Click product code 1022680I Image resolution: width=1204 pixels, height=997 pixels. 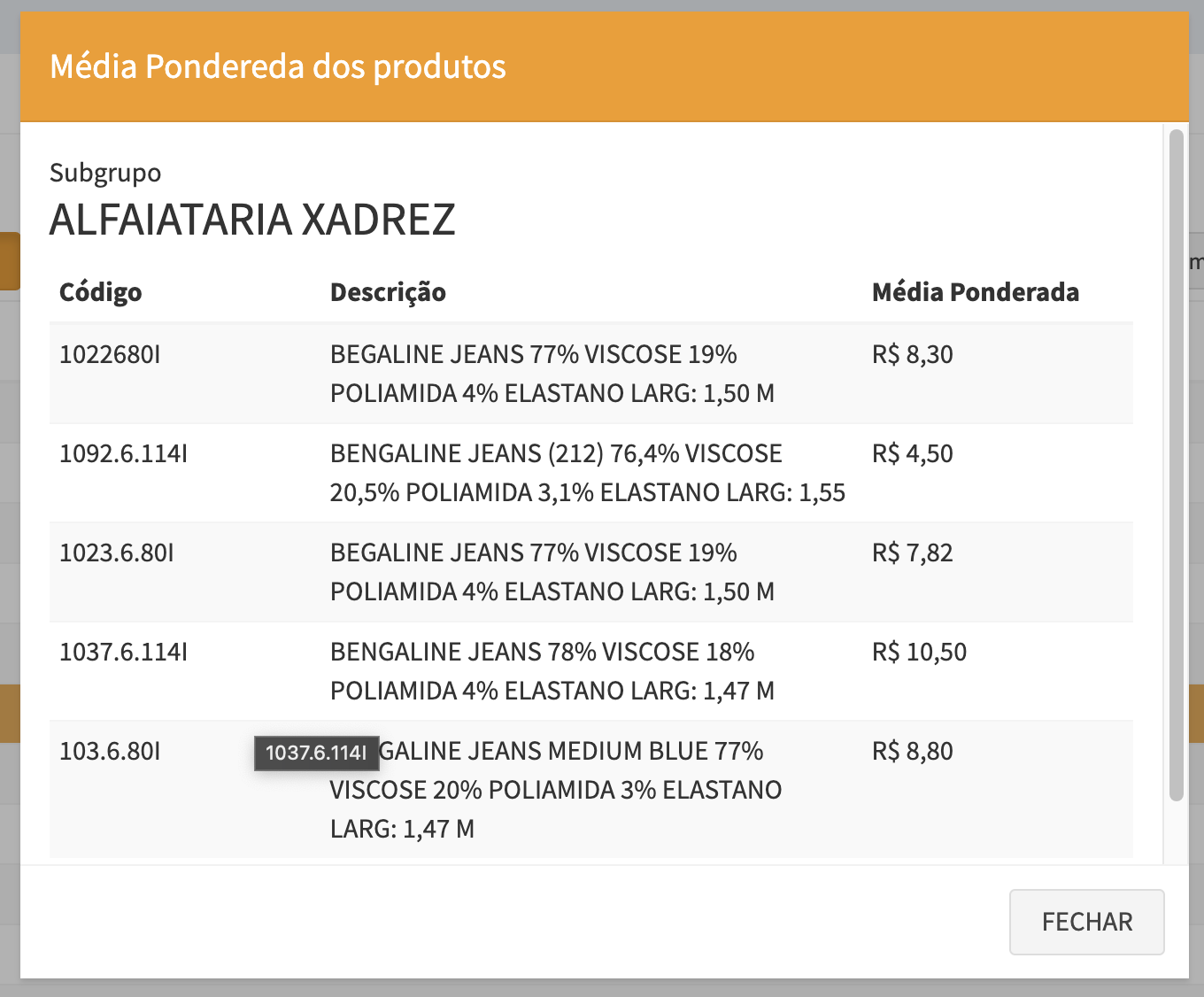(110, 354)
